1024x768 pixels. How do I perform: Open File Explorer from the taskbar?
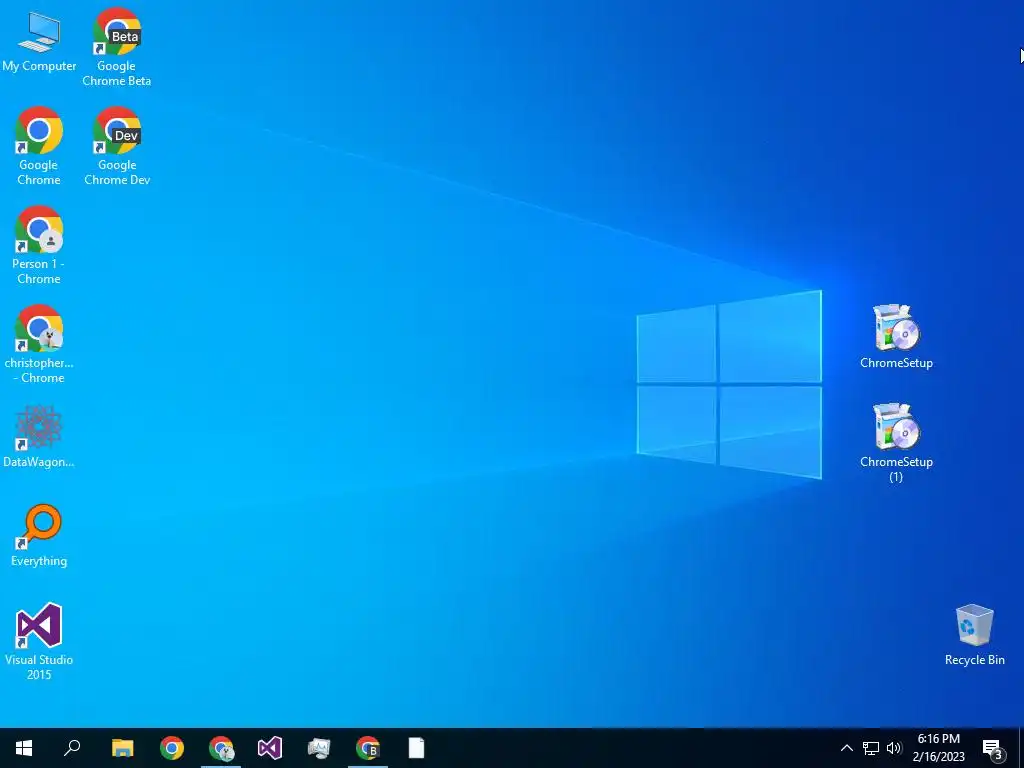point(122,748)
